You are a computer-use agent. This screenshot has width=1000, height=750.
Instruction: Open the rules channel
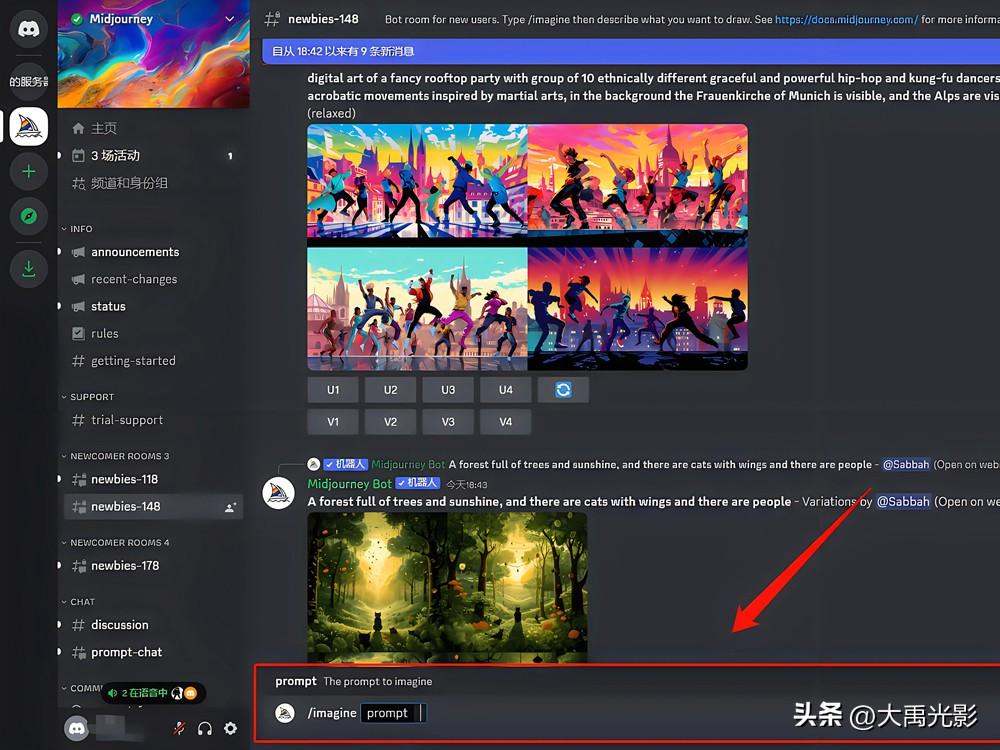(153, 334)
